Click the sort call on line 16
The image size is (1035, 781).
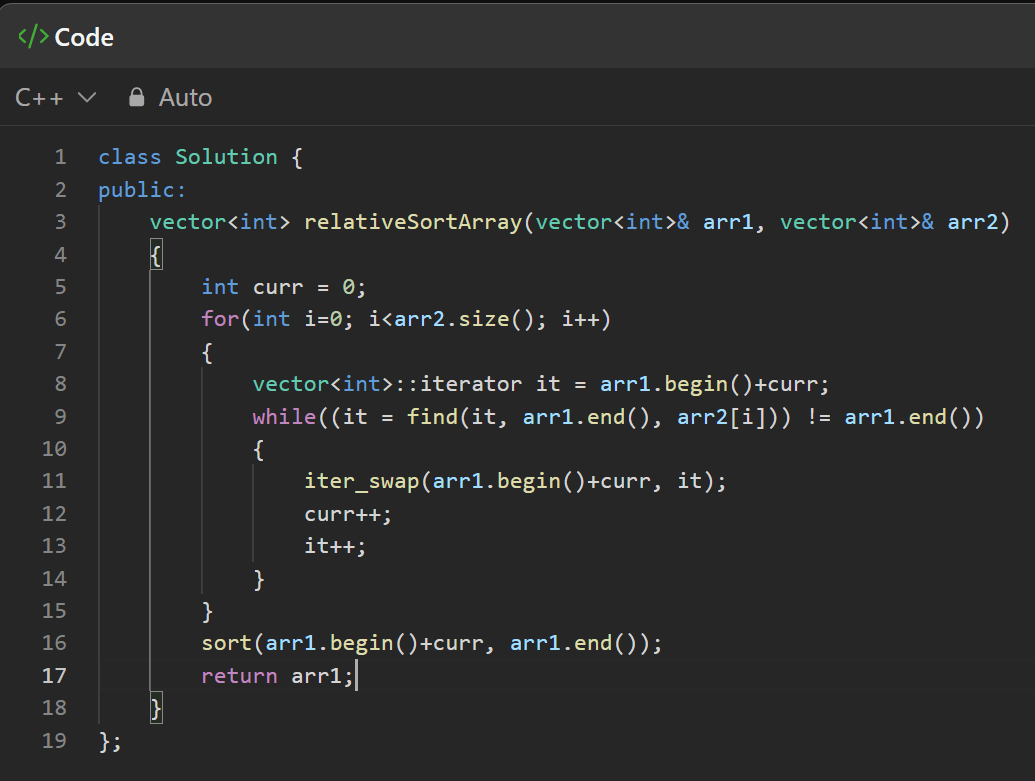coord(227,643)
